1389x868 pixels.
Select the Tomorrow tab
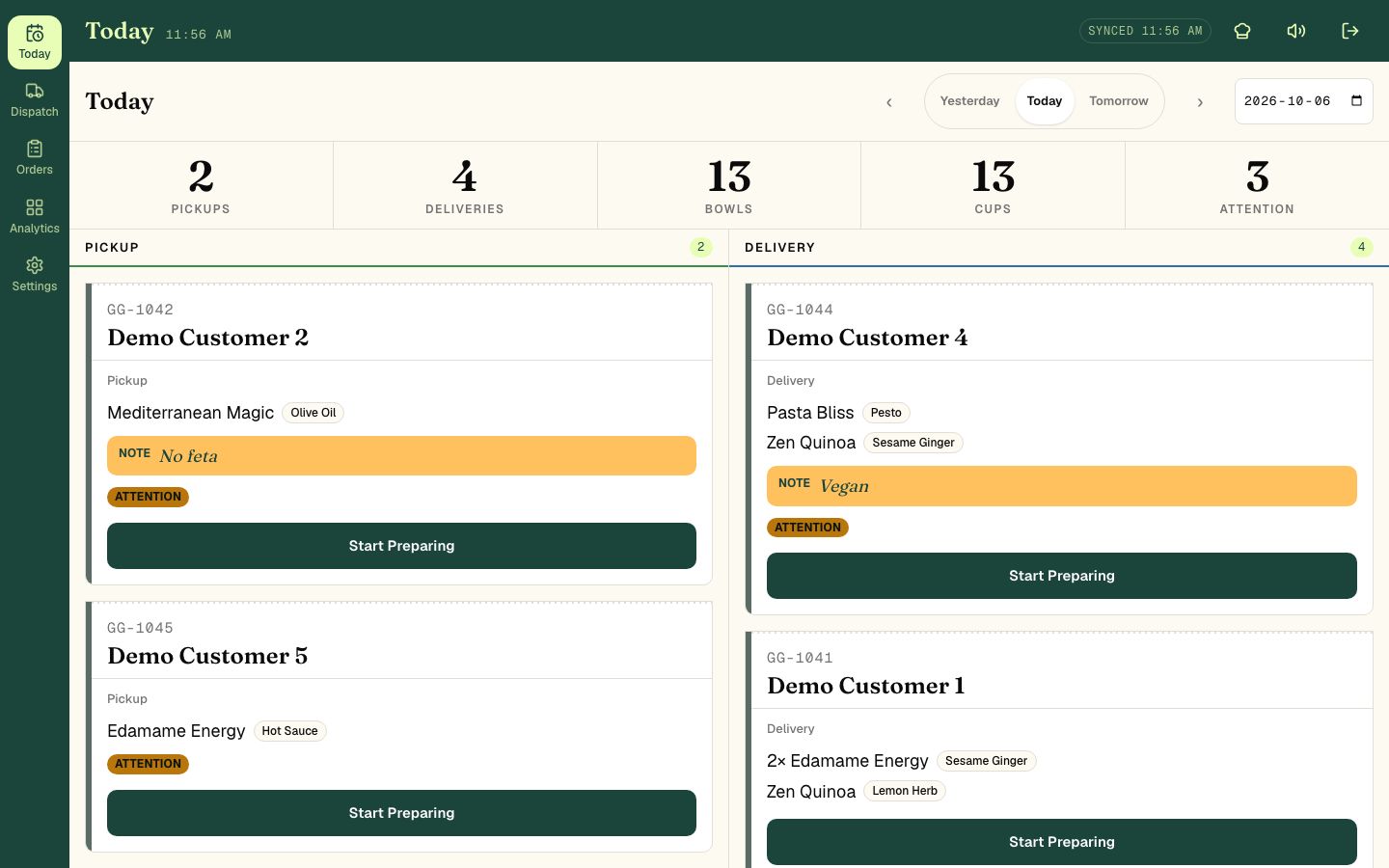[x=1119, y=101]
